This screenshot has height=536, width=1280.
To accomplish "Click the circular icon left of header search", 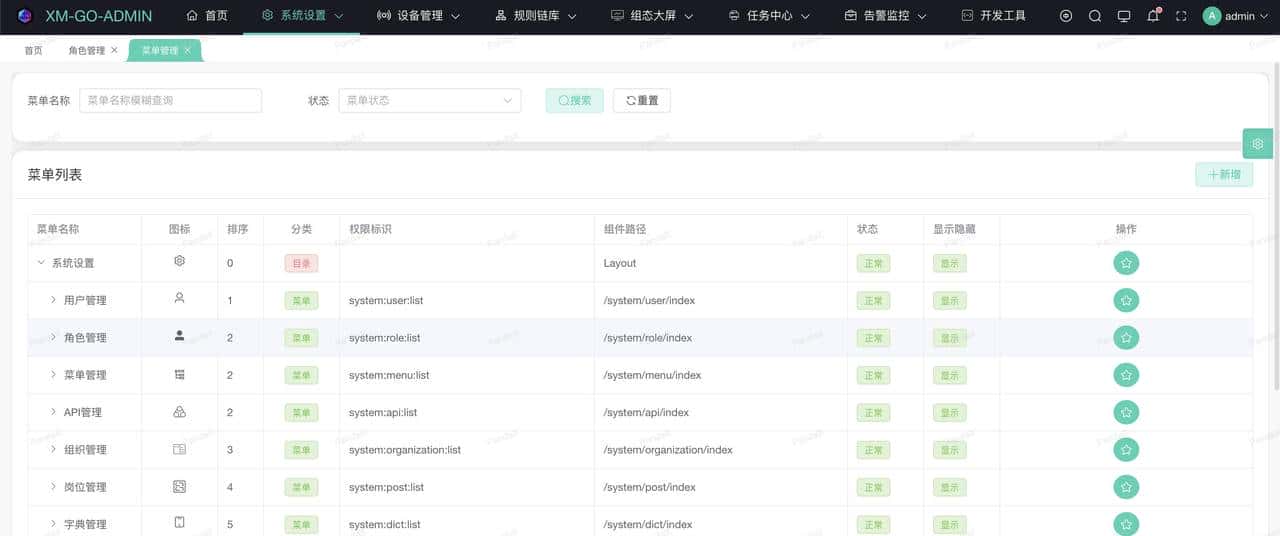I will click(1066, 16).
